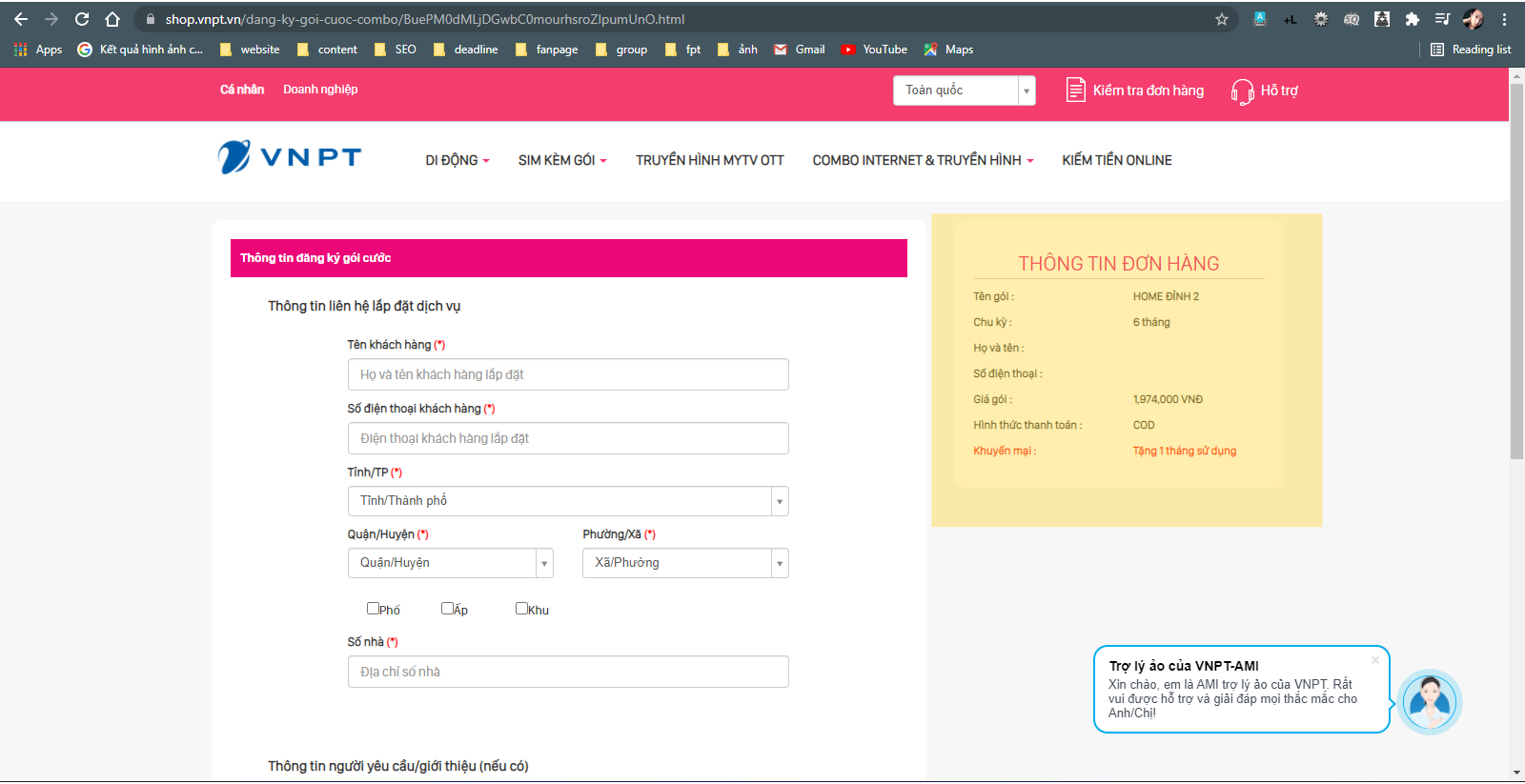Open the Apps grid in bookmarks bar
Screen dimensions: 1525x784
point(37,50)
